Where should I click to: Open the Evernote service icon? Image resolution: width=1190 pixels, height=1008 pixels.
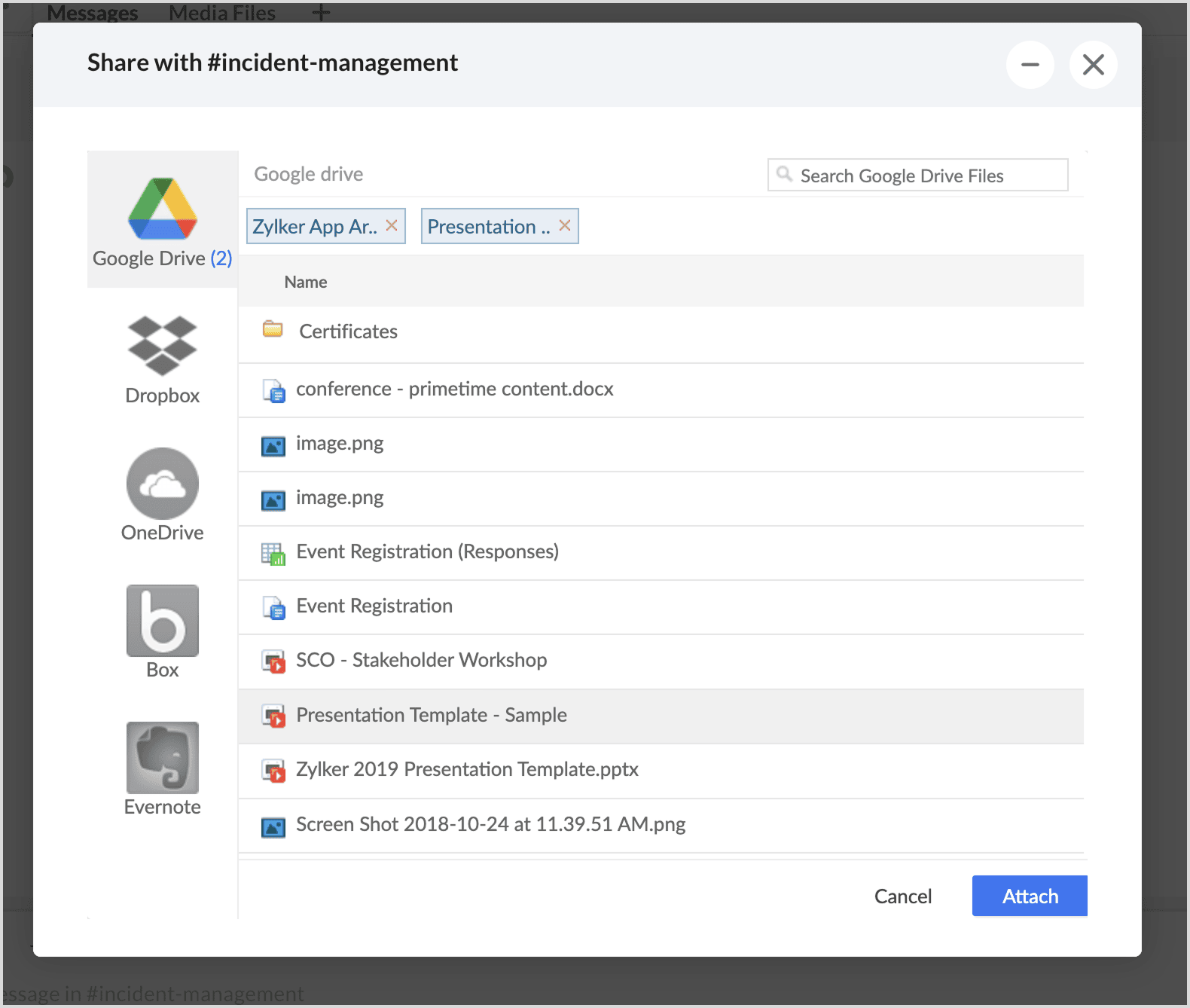point(163,758)
